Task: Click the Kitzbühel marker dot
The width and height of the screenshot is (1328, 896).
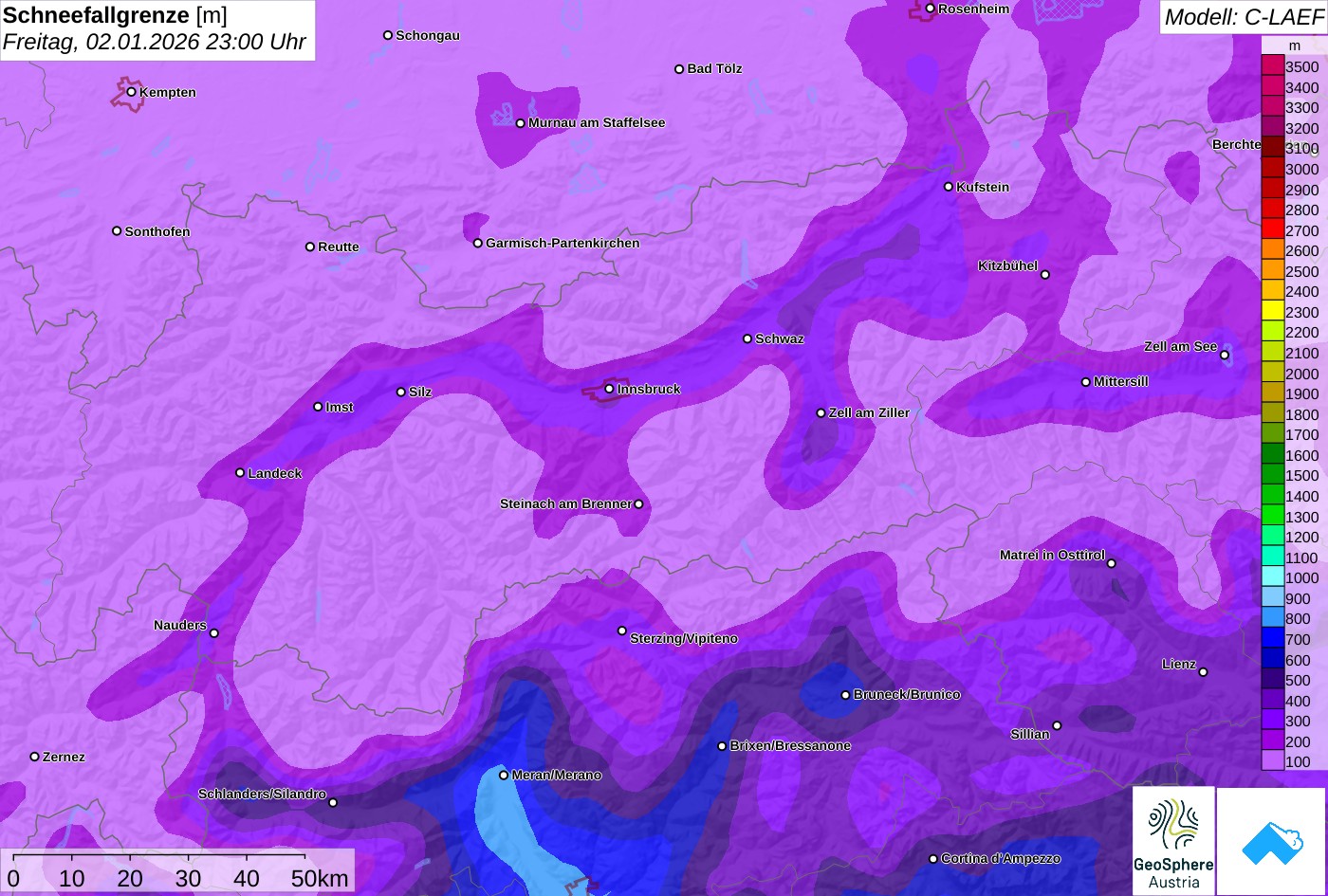Action: tap(1045, 275)
